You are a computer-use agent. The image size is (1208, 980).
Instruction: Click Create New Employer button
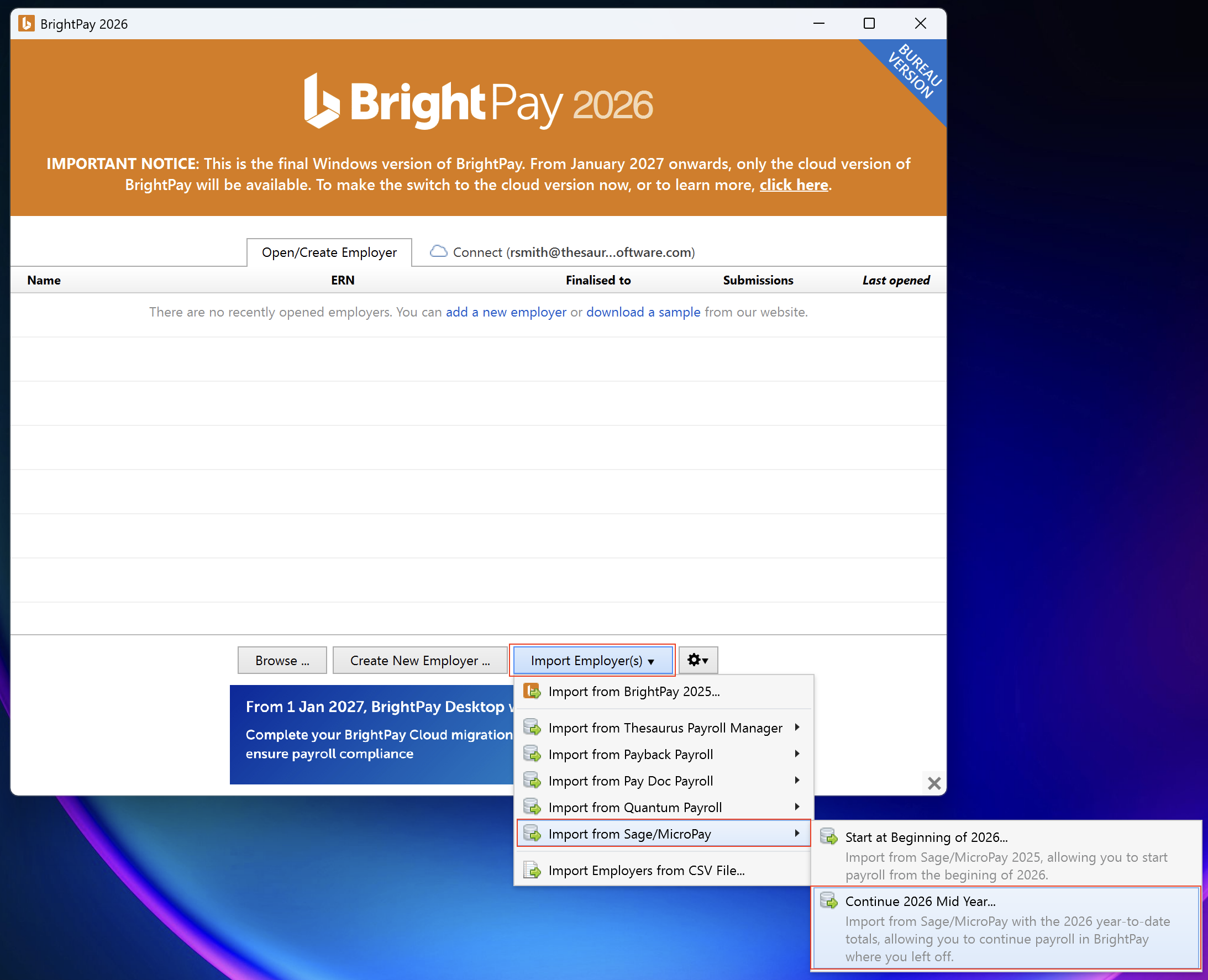pyautogui.click(x=419, y=660)
